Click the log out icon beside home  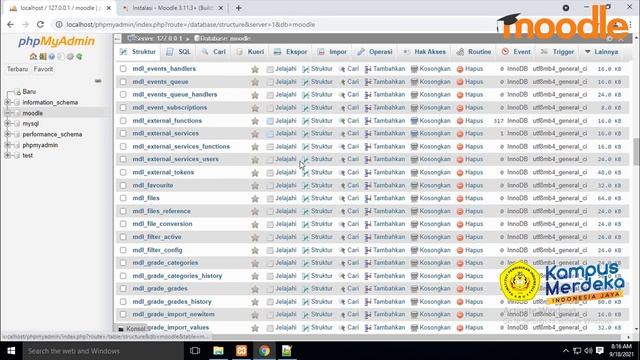click(x=42, y=56)
